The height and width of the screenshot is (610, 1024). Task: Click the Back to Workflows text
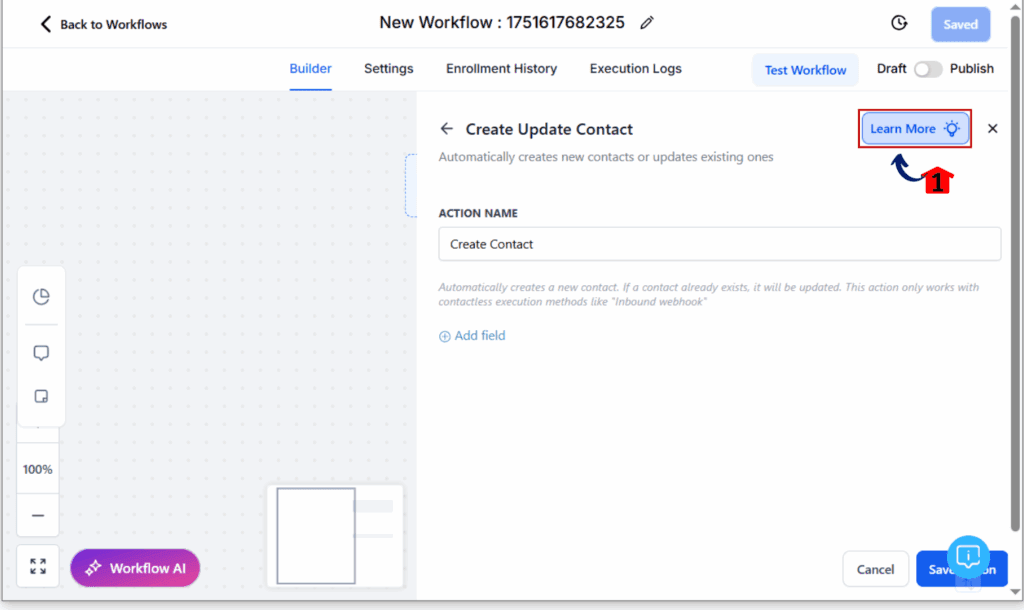click(x=114, y=24)
